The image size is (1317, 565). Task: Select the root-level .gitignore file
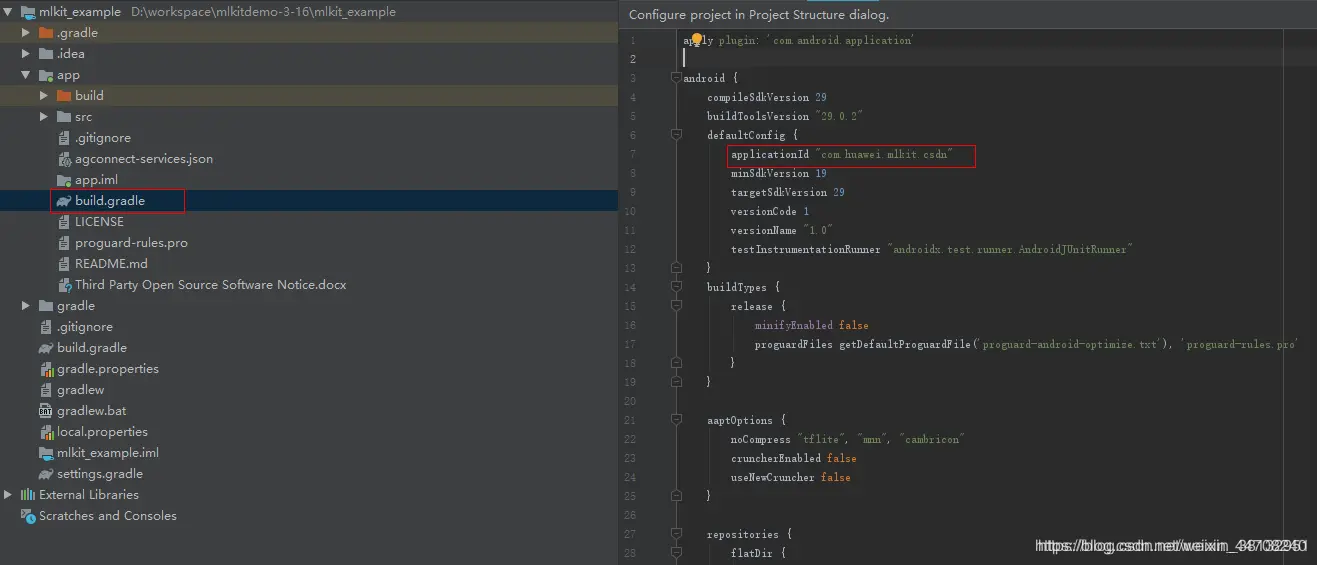coord(85,327)
